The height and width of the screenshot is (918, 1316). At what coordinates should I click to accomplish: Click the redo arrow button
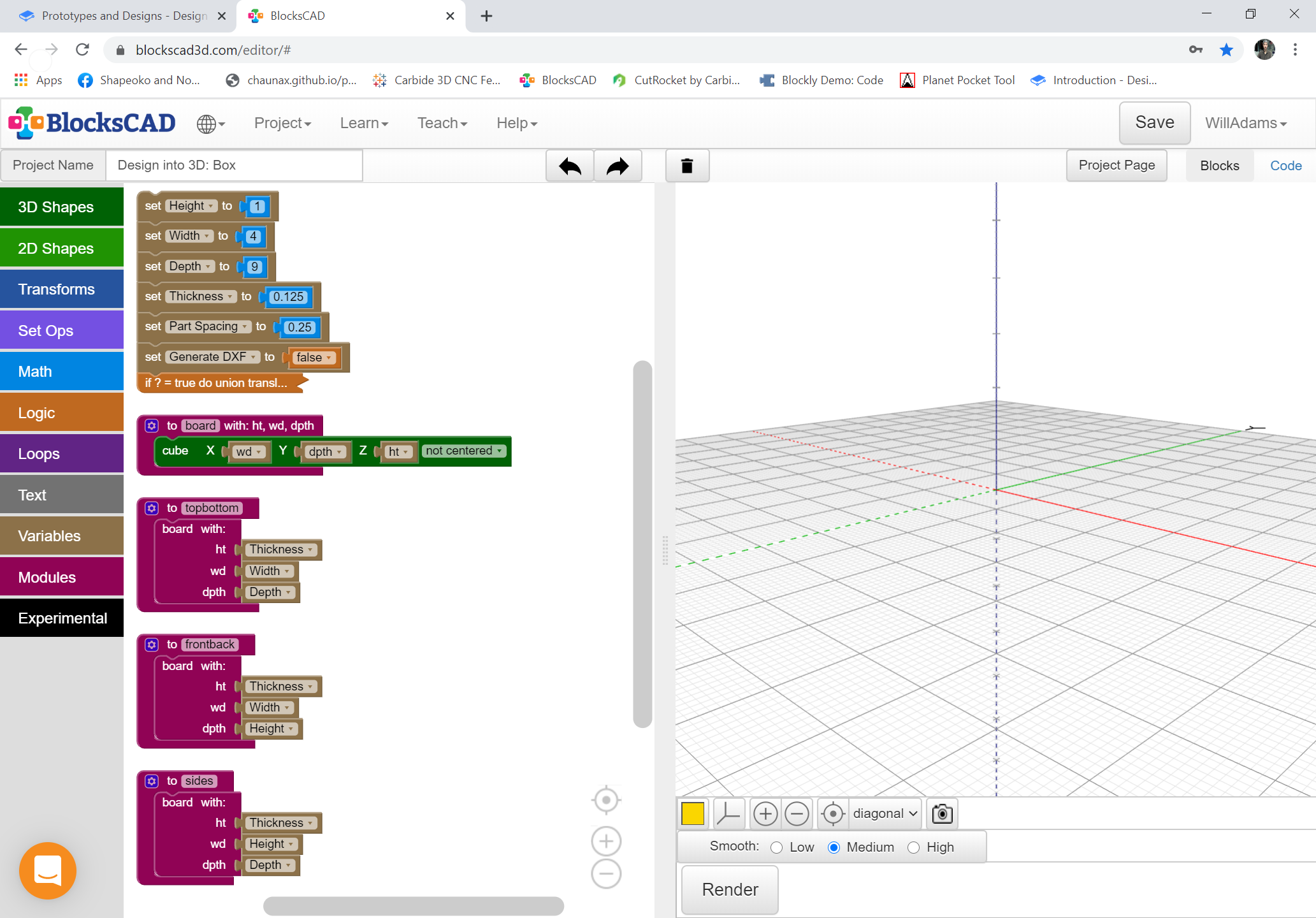[618, 166]
